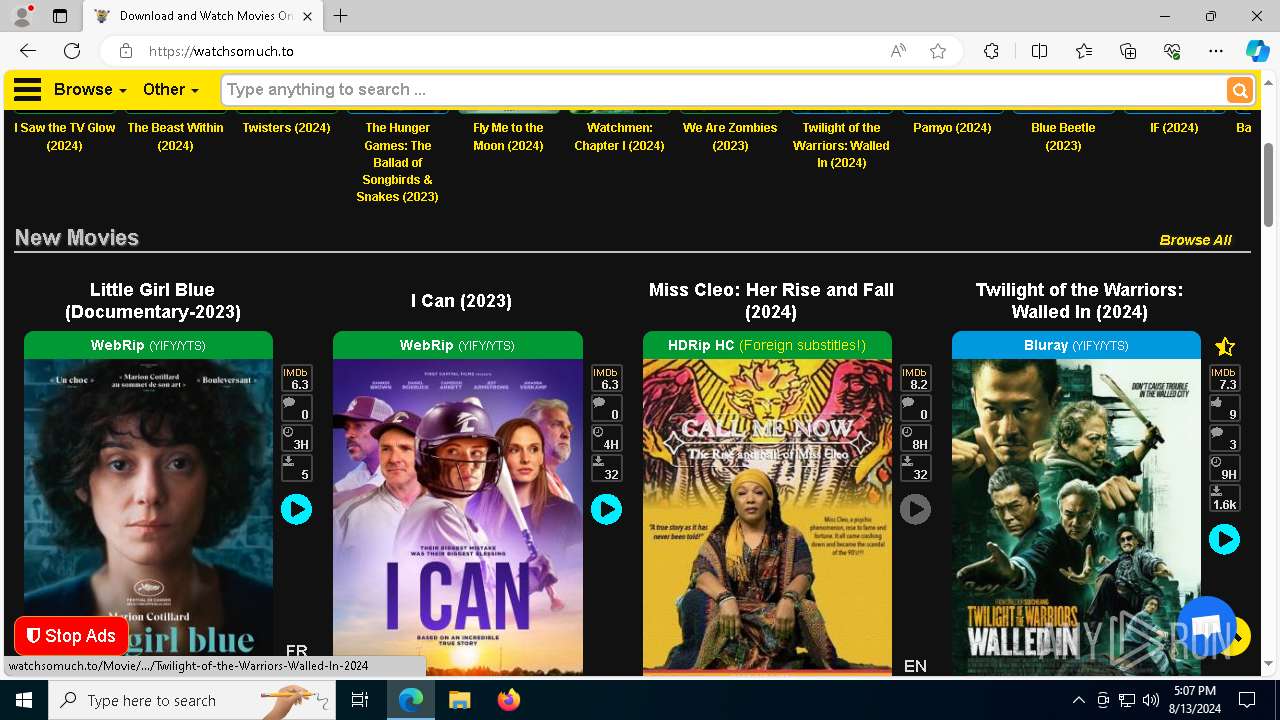Click IMDb 6.3 badge for Little Girl Blue

point(297,378)
